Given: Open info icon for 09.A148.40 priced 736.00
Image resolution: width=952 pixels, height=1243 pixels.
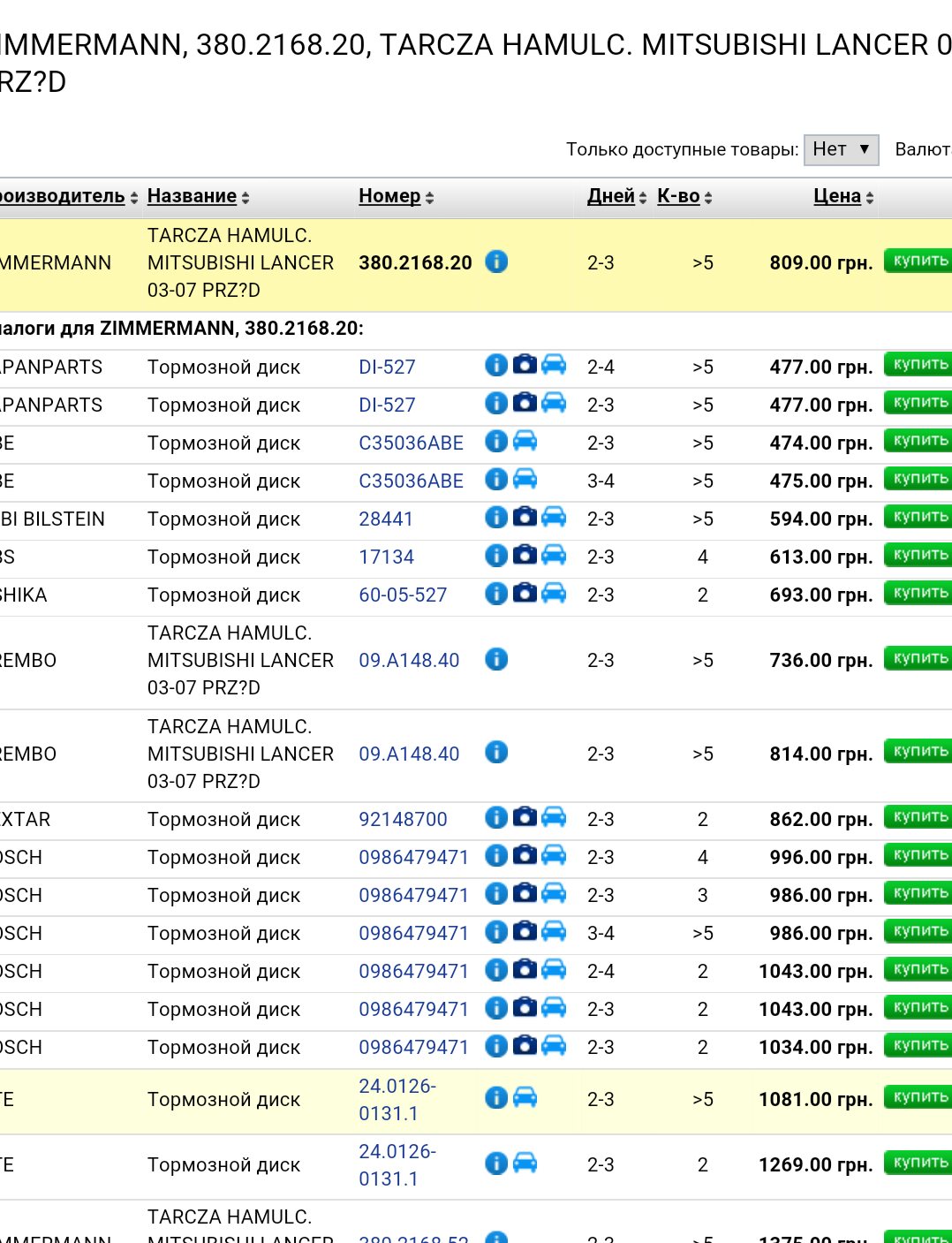Looking at the screenshot, I should [496, 659].
